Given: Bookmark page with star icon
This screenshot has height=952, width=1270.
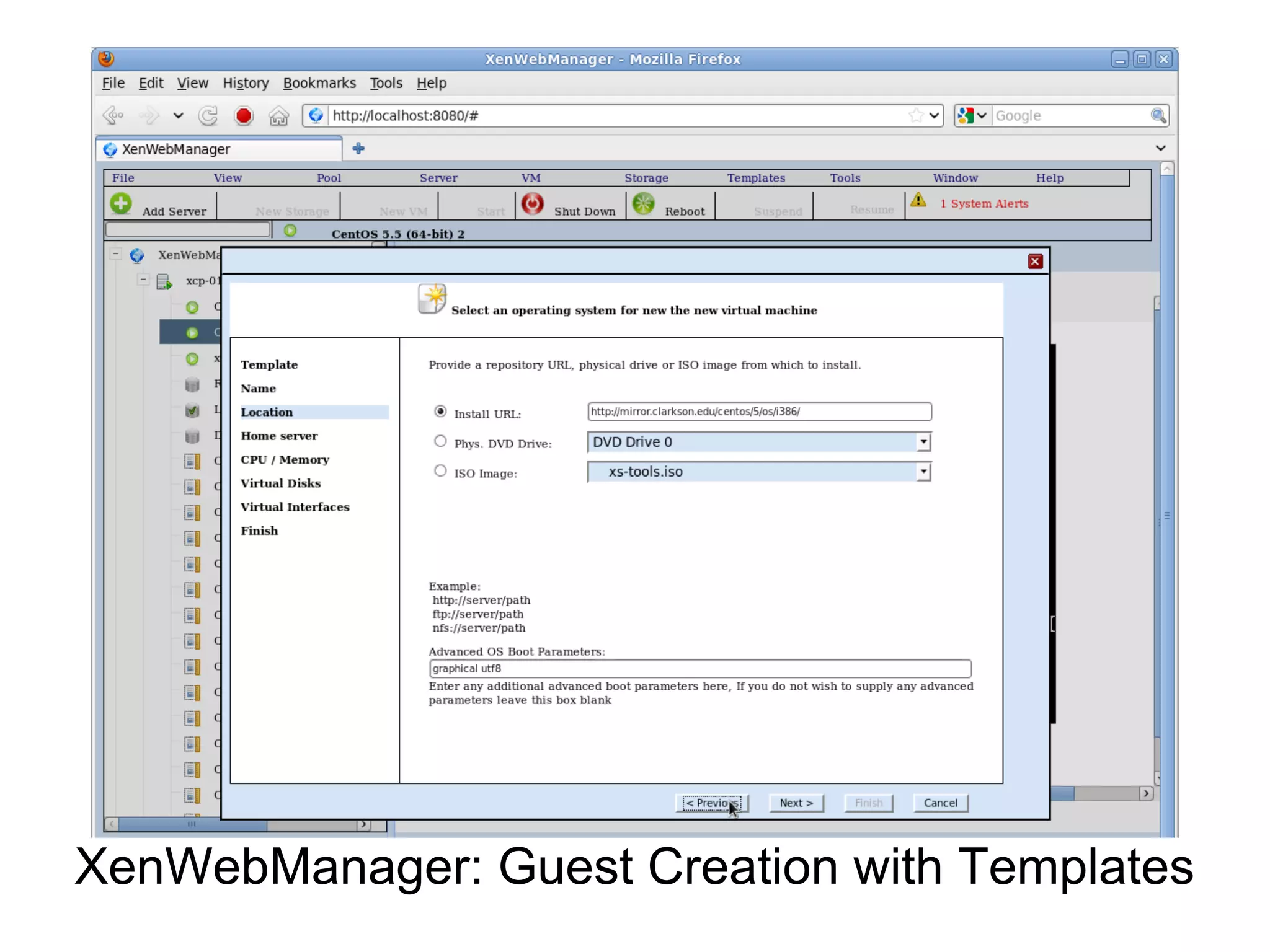Looking at the screenshot, I should 916,115.
